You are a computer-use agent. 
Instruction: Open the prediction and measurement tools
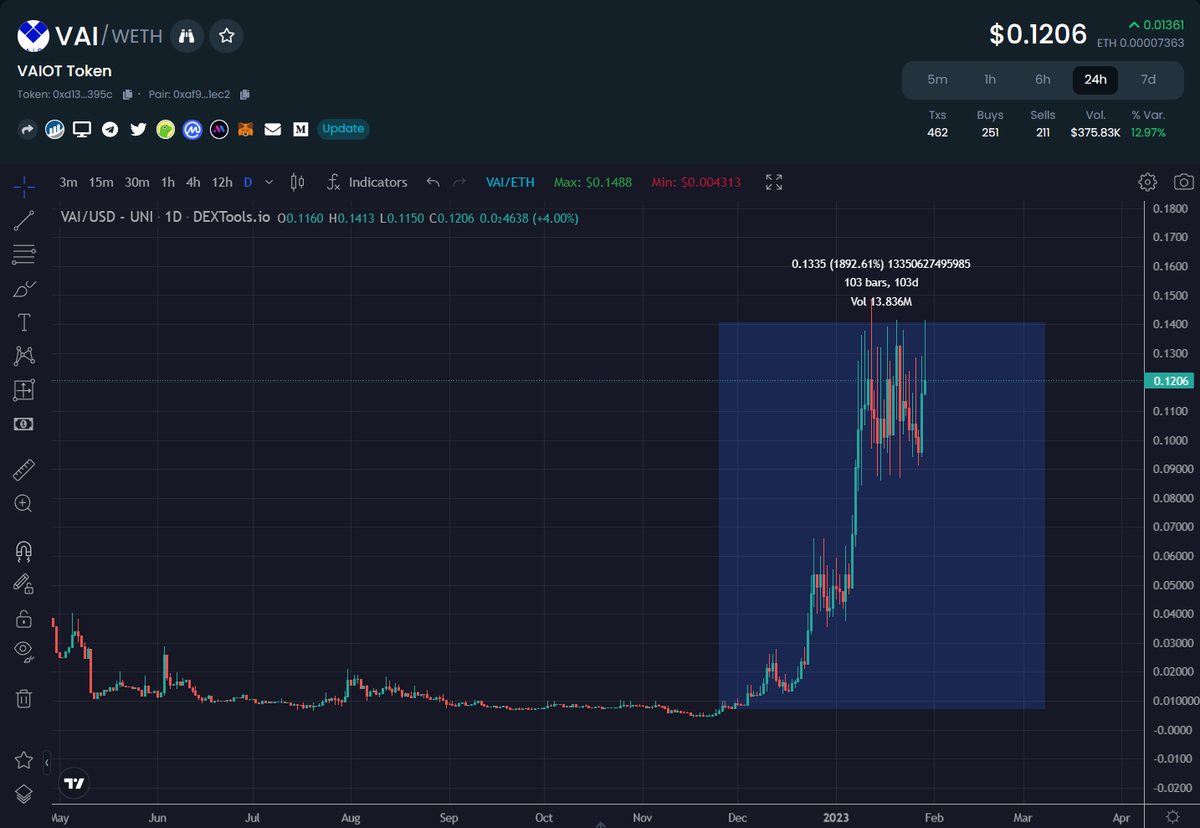click(24, 390)
